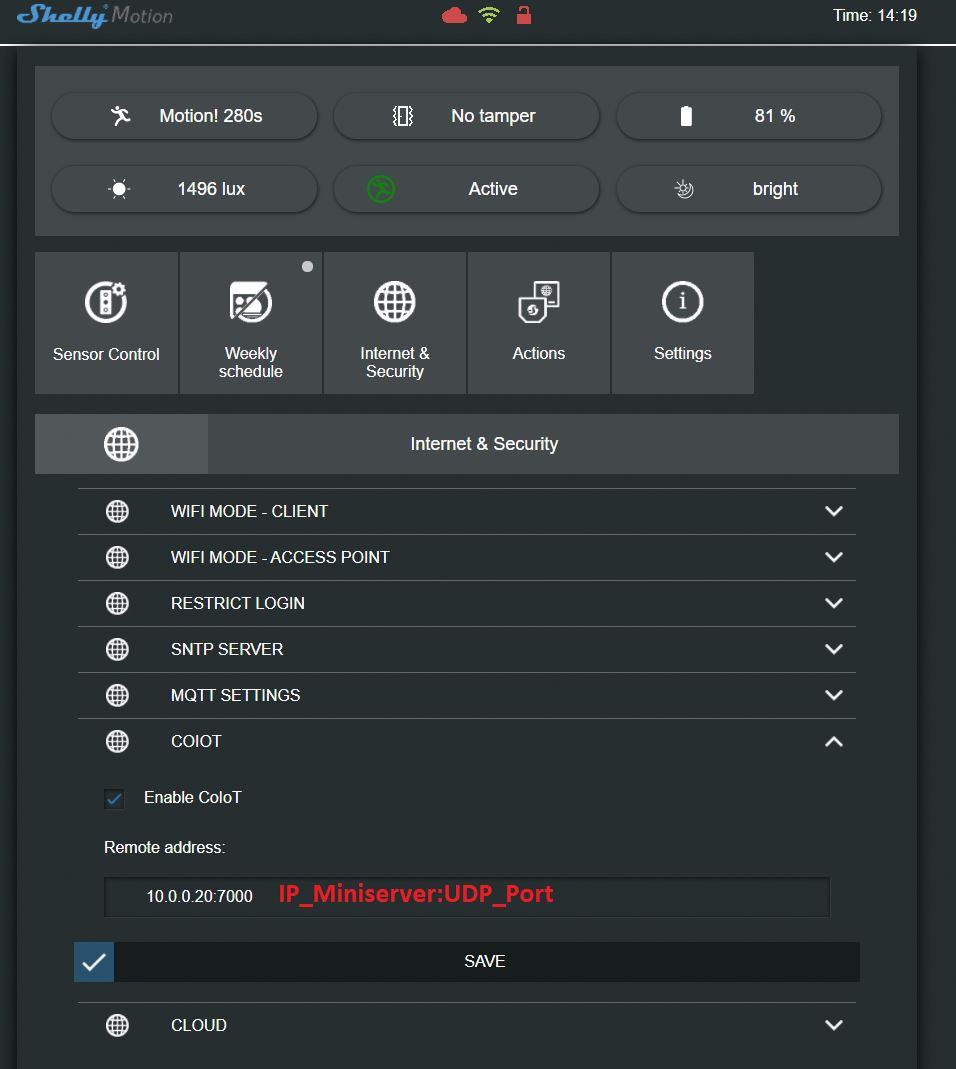Click the green Active motion icon
956x1069 pixels.
point(381,189)
